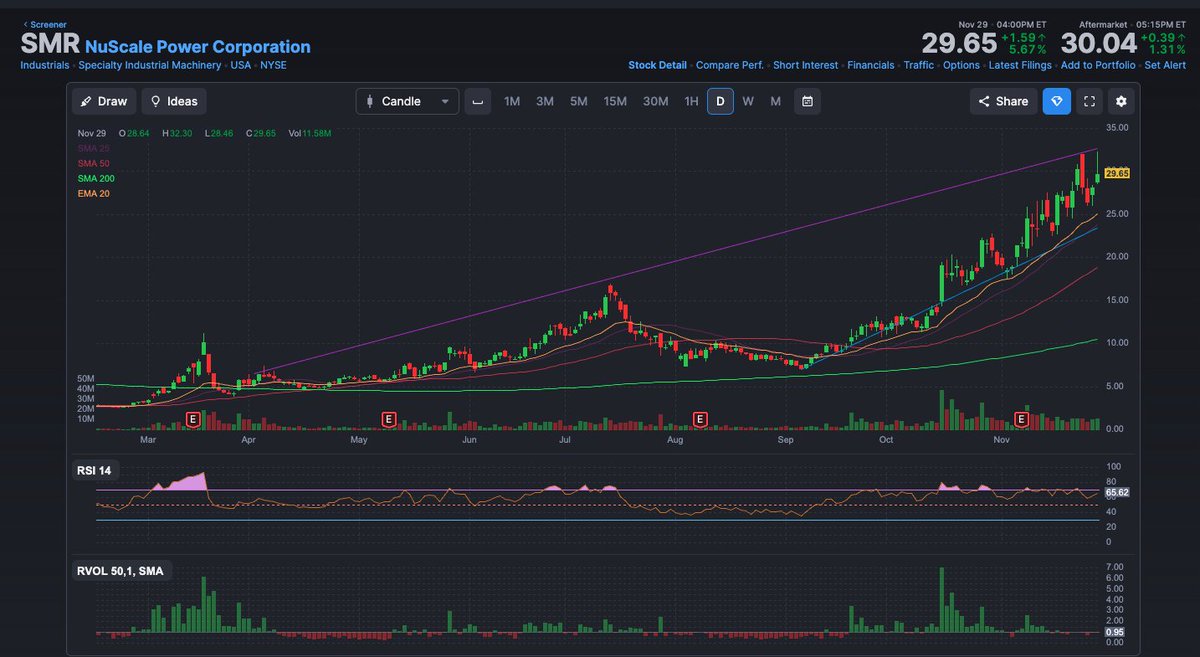Viewport: 1200px width, 657px height.
Task: Select the 1H timeframe
Action: (691, 101)
